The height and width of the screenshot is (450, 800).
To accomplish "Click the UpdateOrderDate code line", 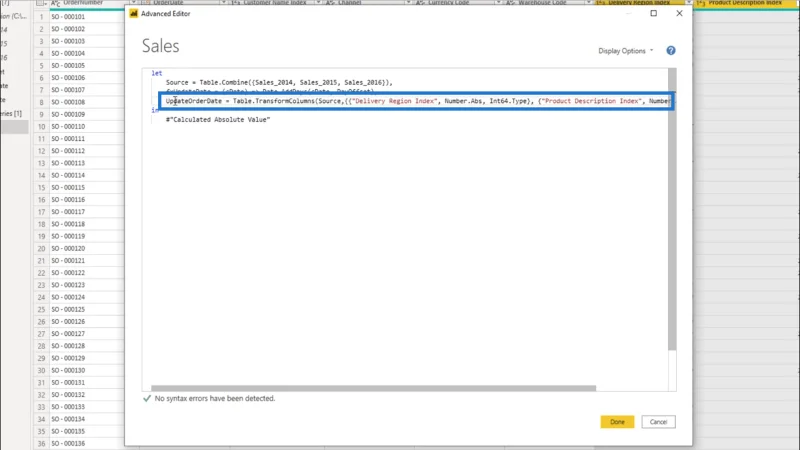I will (x=416, y=101).
